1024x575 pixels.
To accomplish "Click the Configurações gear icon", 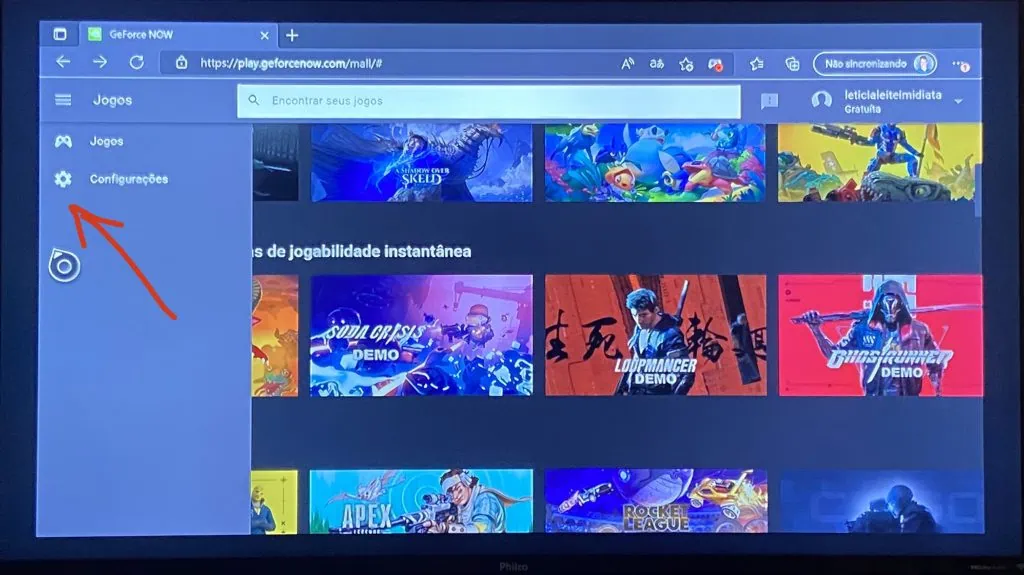I will (x=63, y=179).
